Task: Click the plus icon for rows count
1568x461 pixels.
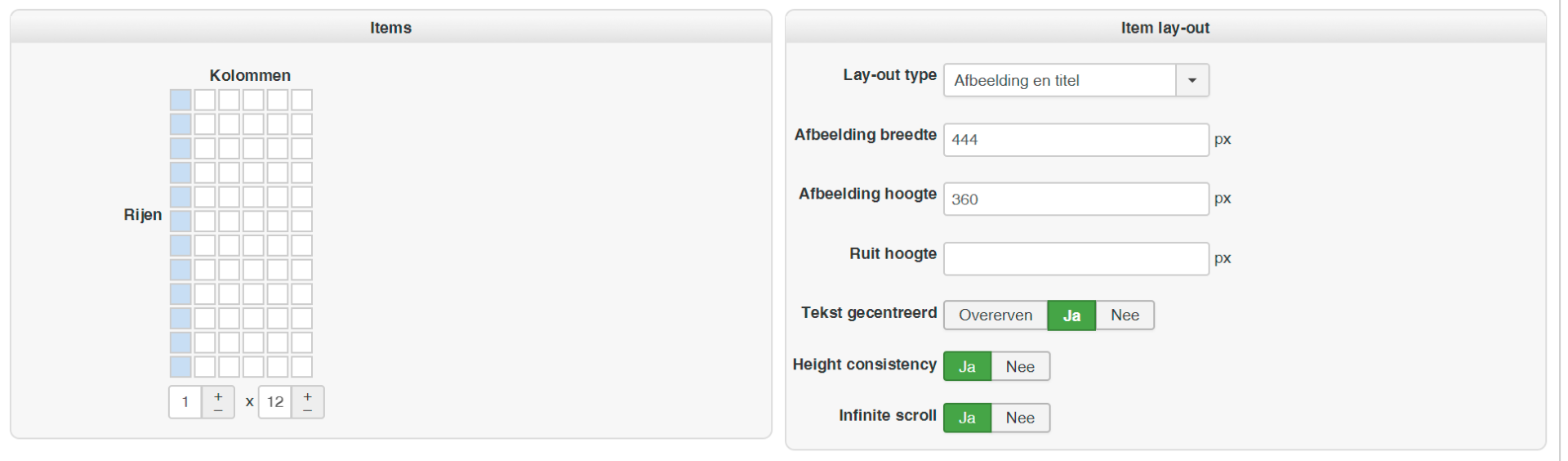Action: 307,396
